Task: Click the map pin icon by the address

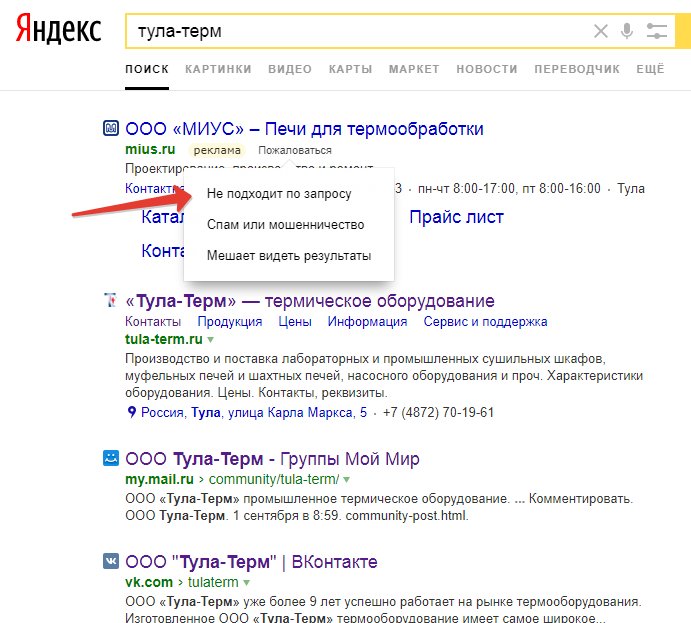Action: point(131,412)
